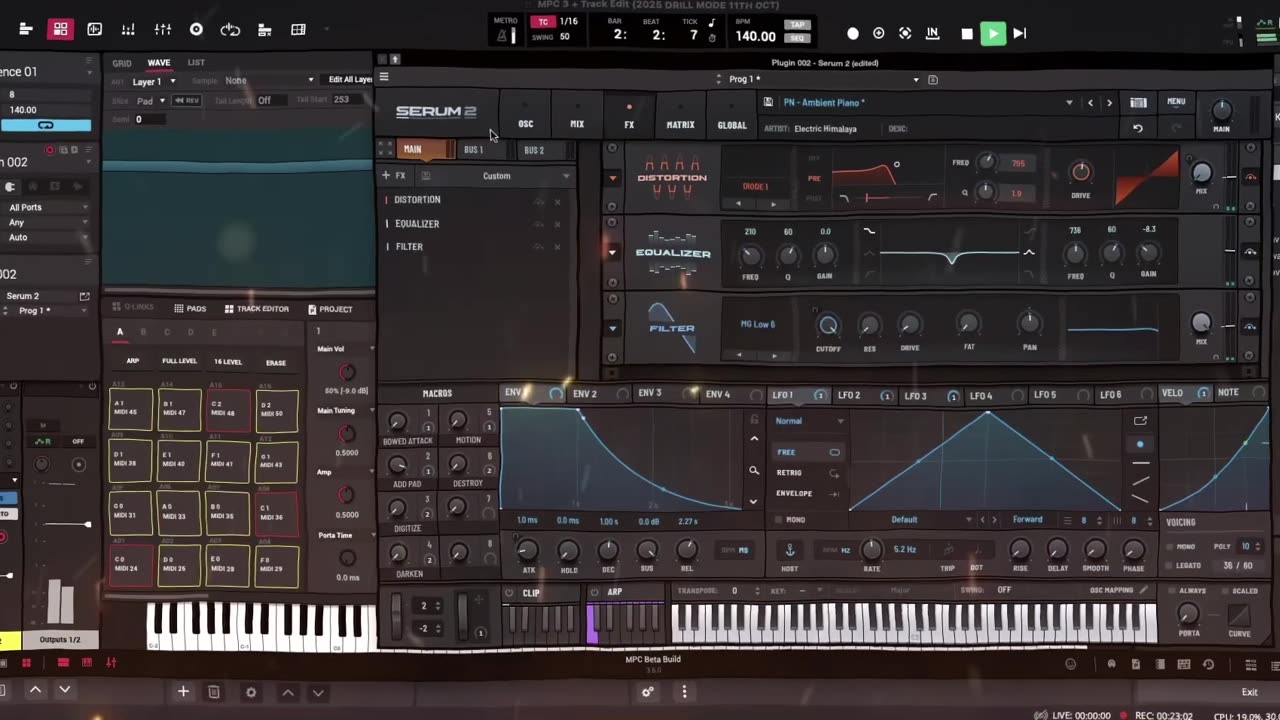Click the FULL LEVEL button
Viewport: 1280px width, 720px height.
tap(180, 361)
